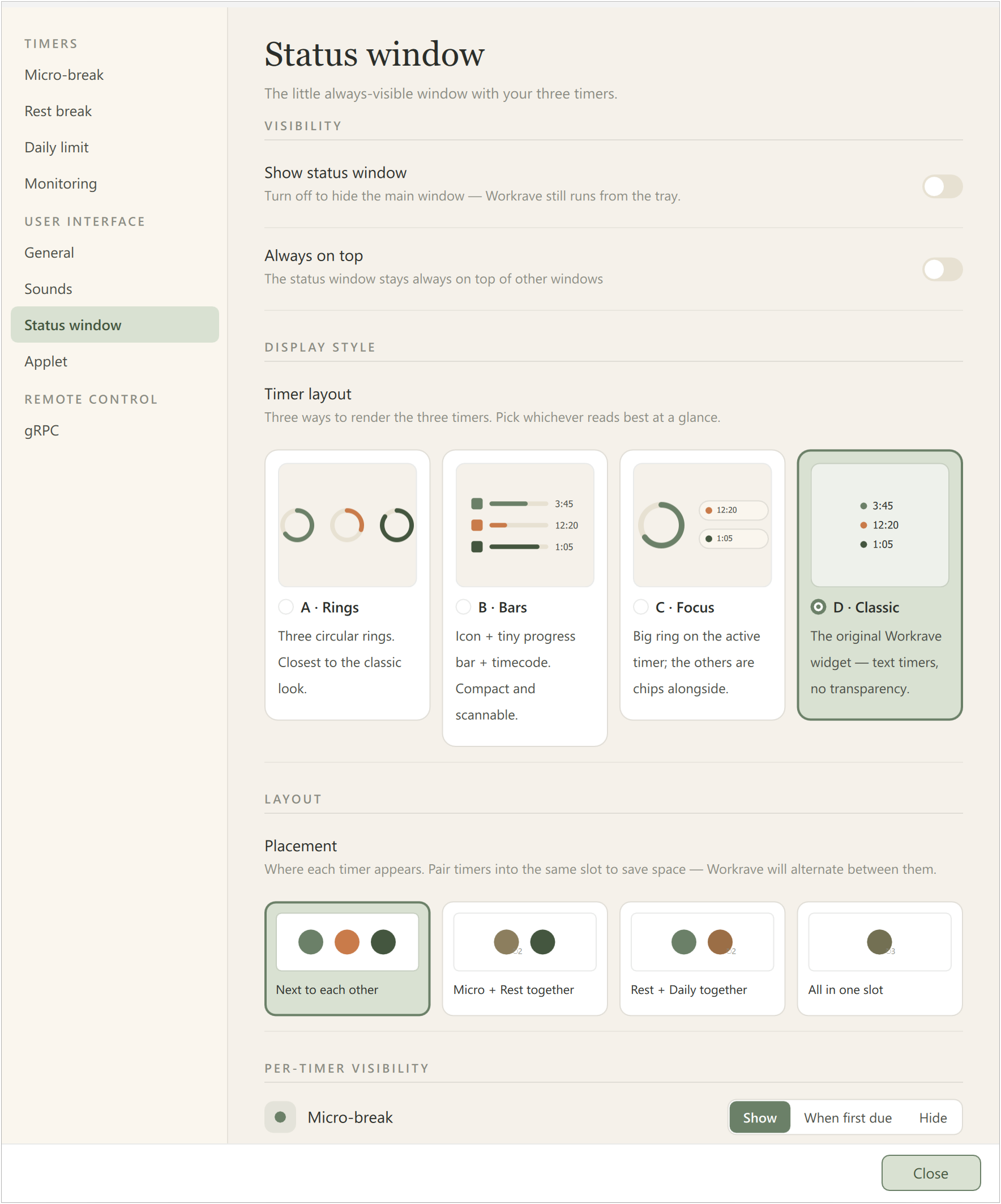Pick the C · Focus radio option

point(640,607)
